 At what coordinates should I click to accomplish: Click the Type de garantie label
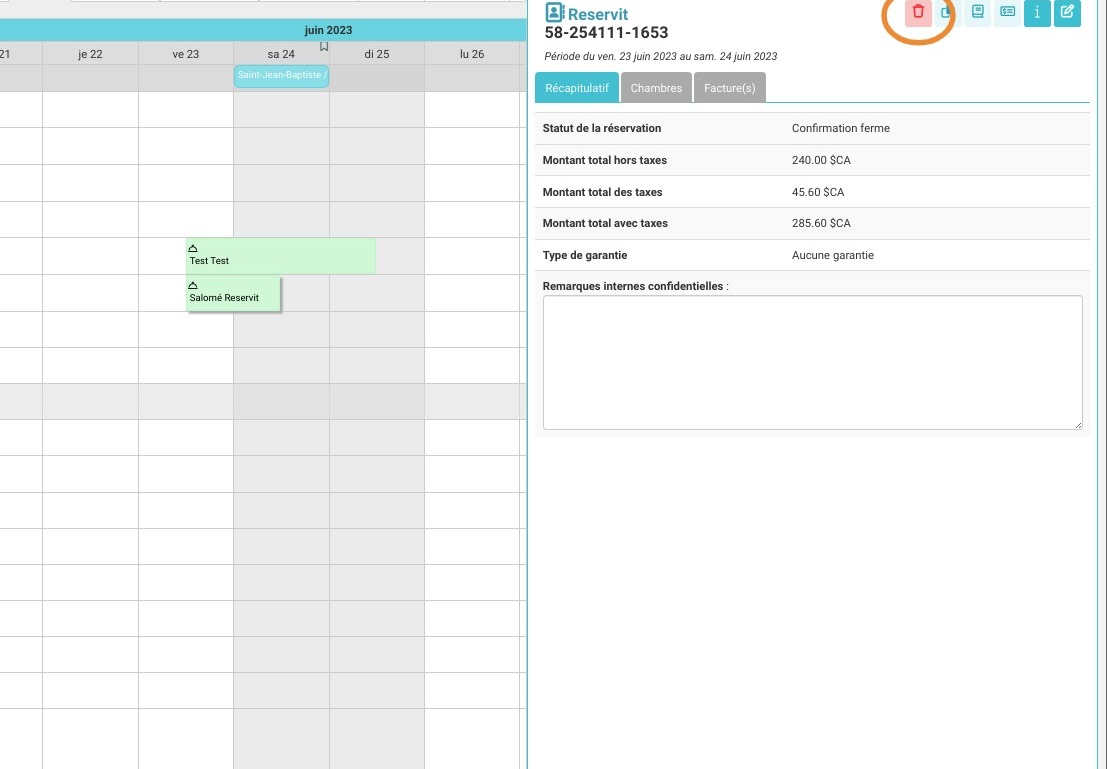coord(585,255)
